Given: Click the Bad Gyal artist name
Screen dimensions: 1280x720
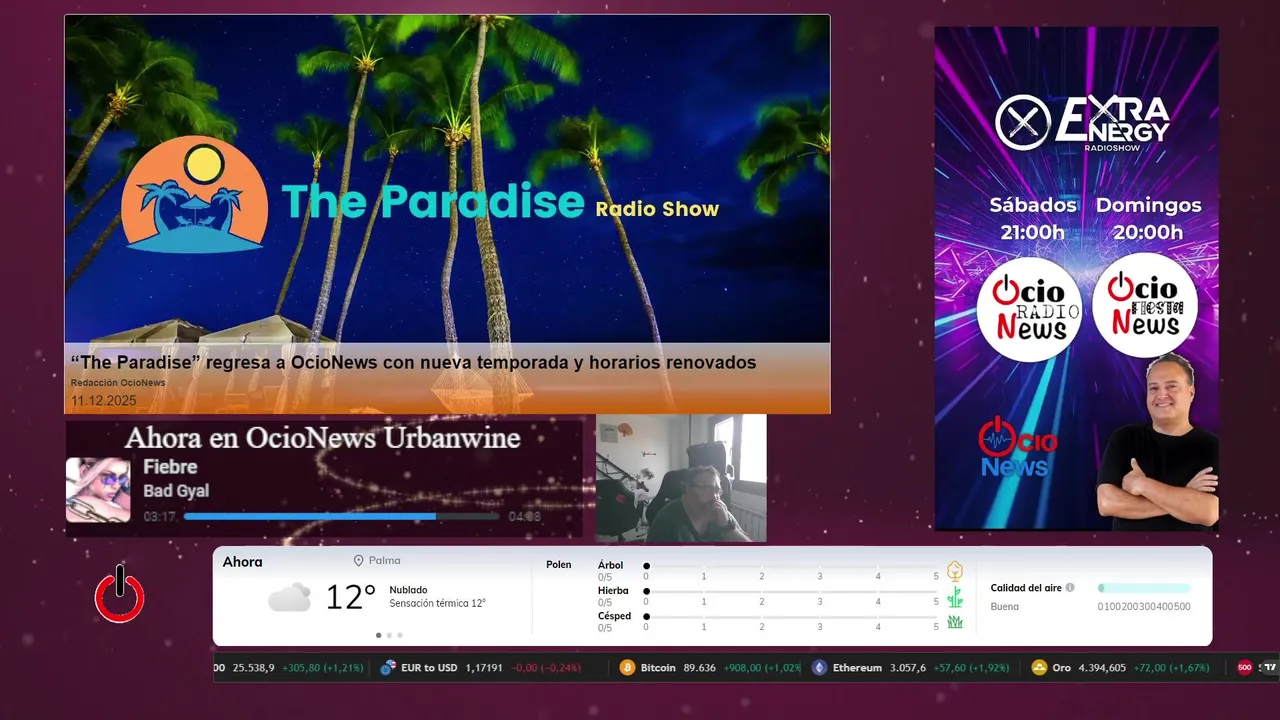Looking at the screenshot, I should pos(176,491).
